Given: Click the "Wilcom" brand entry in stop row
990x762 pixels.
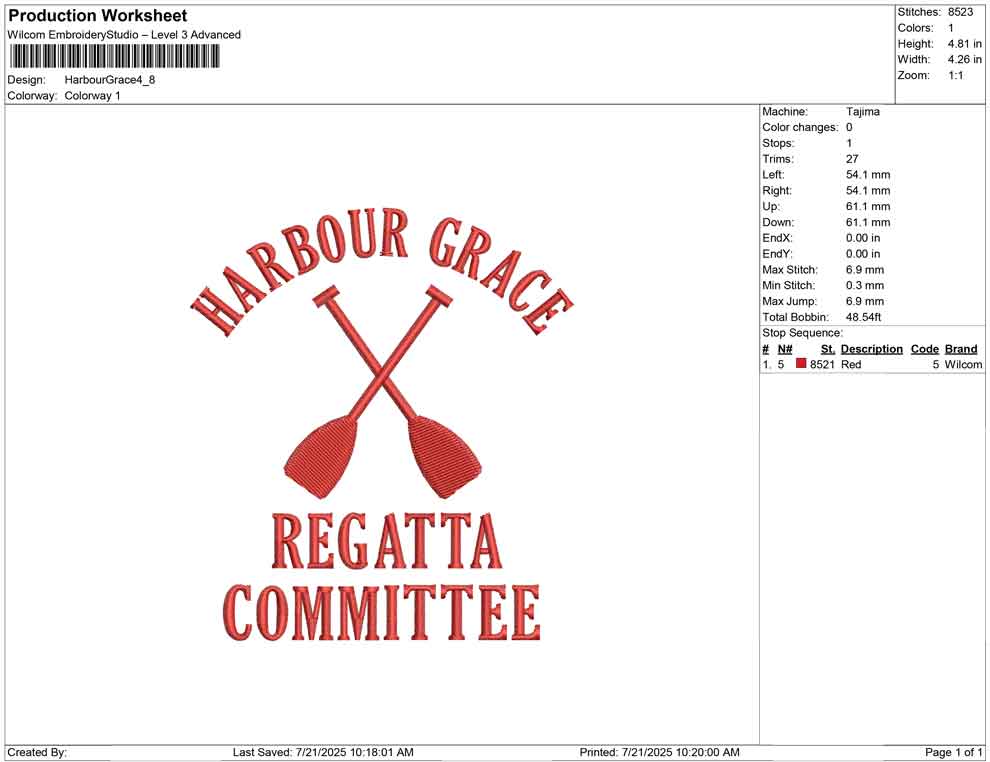Looking at the screenshot, I should [x=963, y=364].
